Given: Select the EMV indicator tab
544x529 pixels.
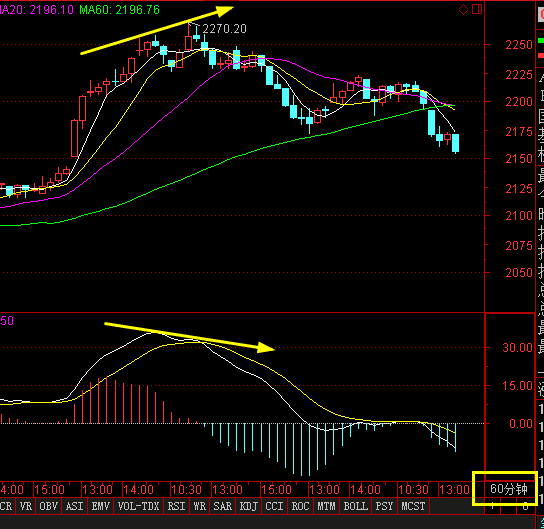Looking at the screenshot, I should 101,506.
